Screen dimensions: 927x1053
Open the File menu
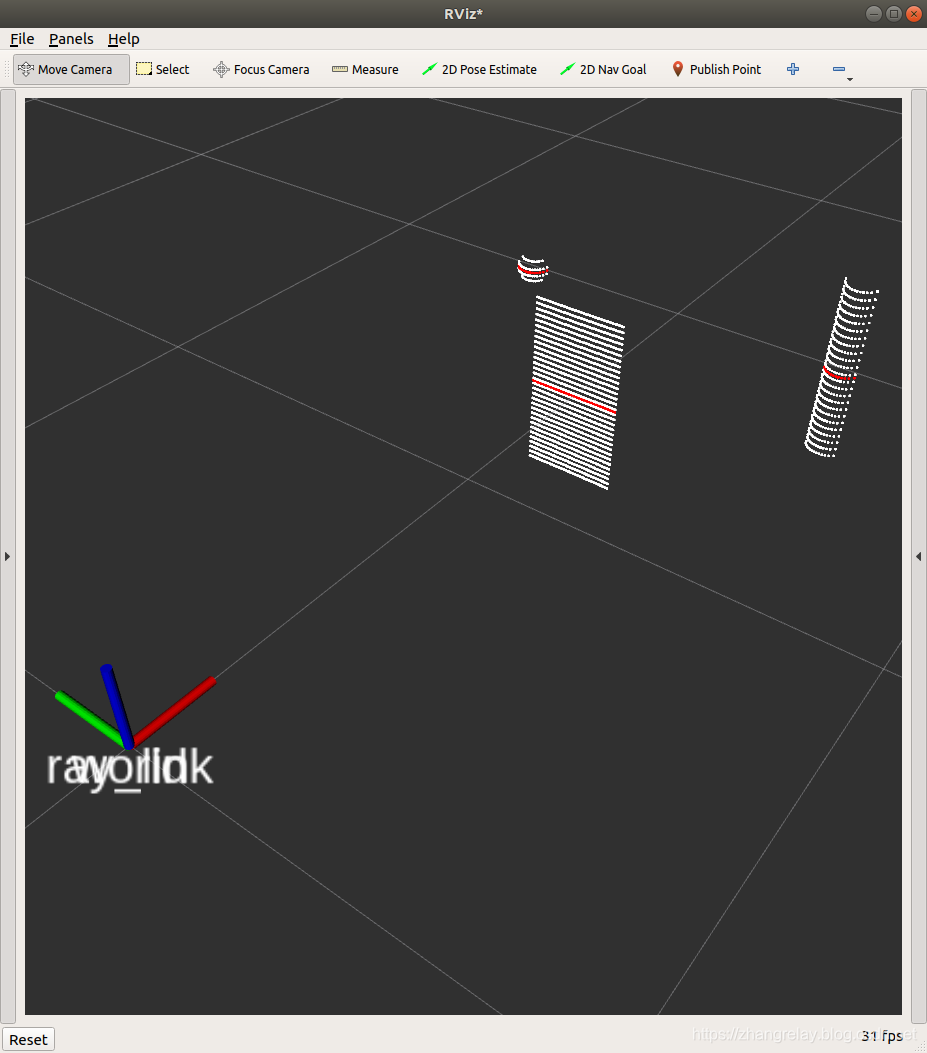[x=22, y=39]
